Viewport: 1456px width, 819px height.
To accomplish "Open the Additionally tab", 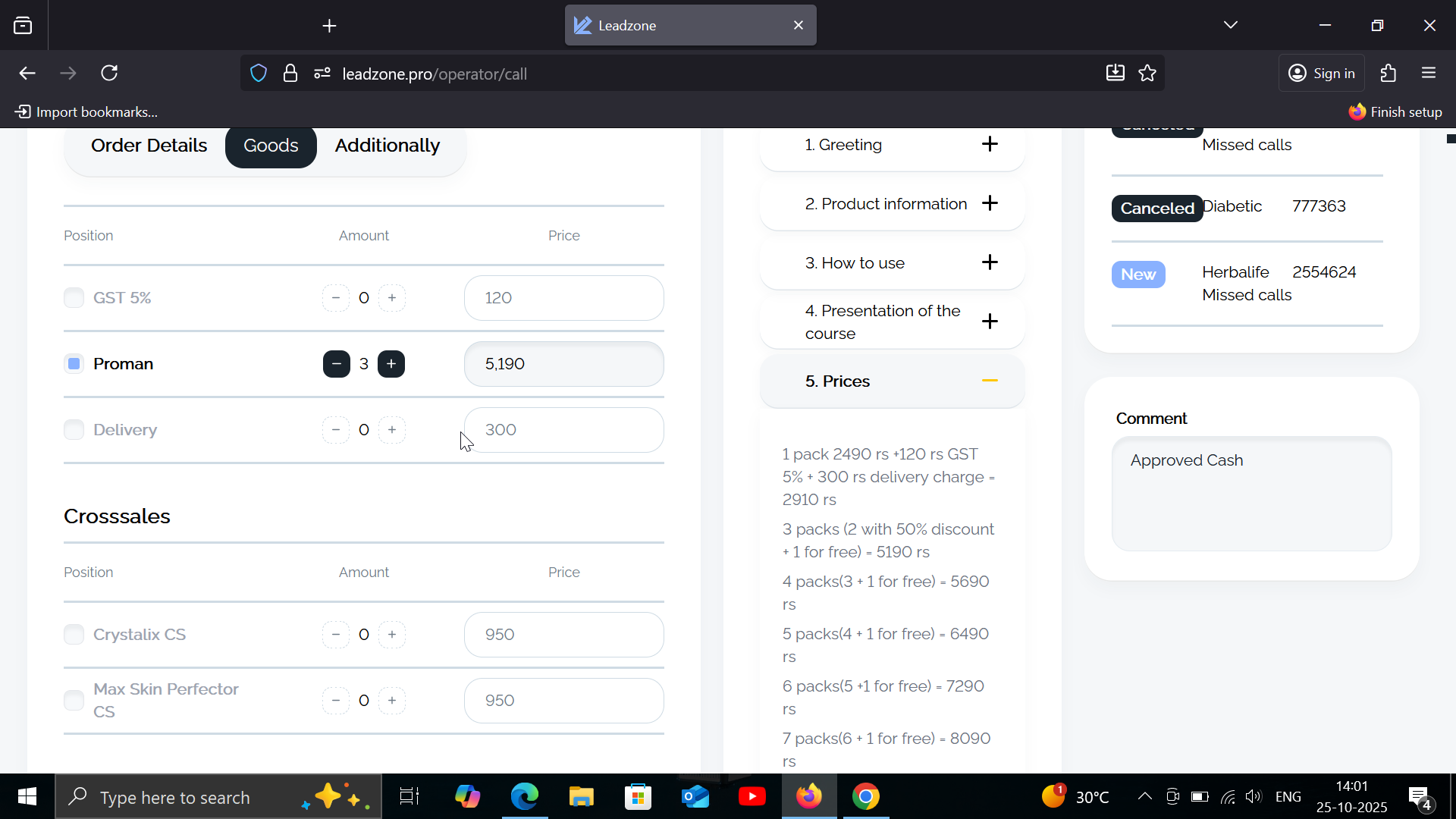I will tap(387, 146).
